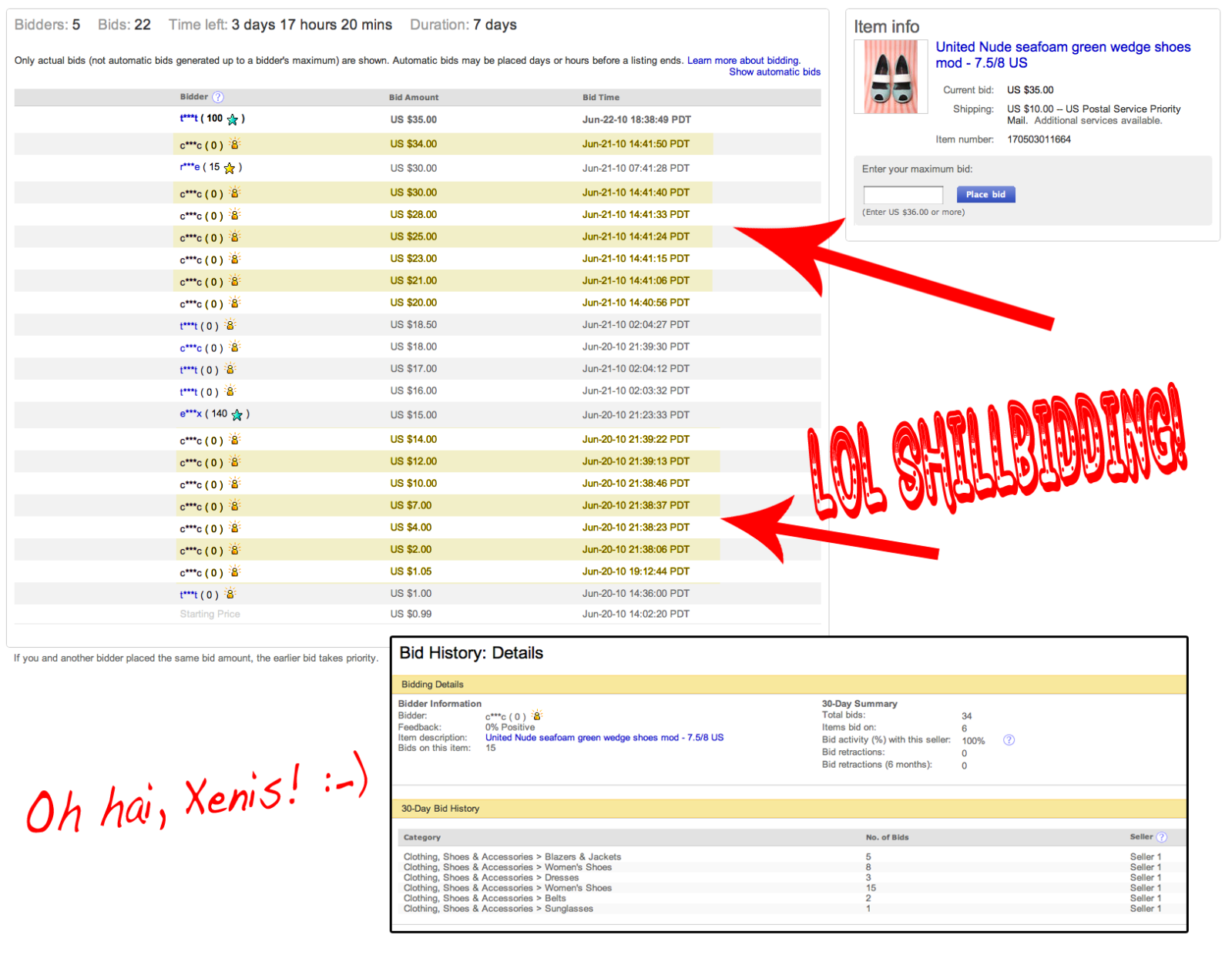
Task: Open item description link in Bid History Details
Action: click(604, 737)
